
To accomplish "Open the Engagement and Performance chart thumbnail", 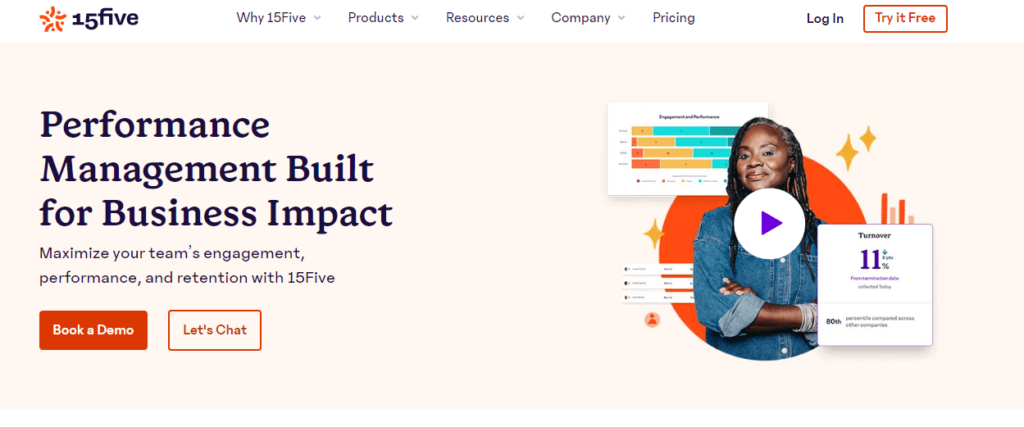I will coord(687,148).
